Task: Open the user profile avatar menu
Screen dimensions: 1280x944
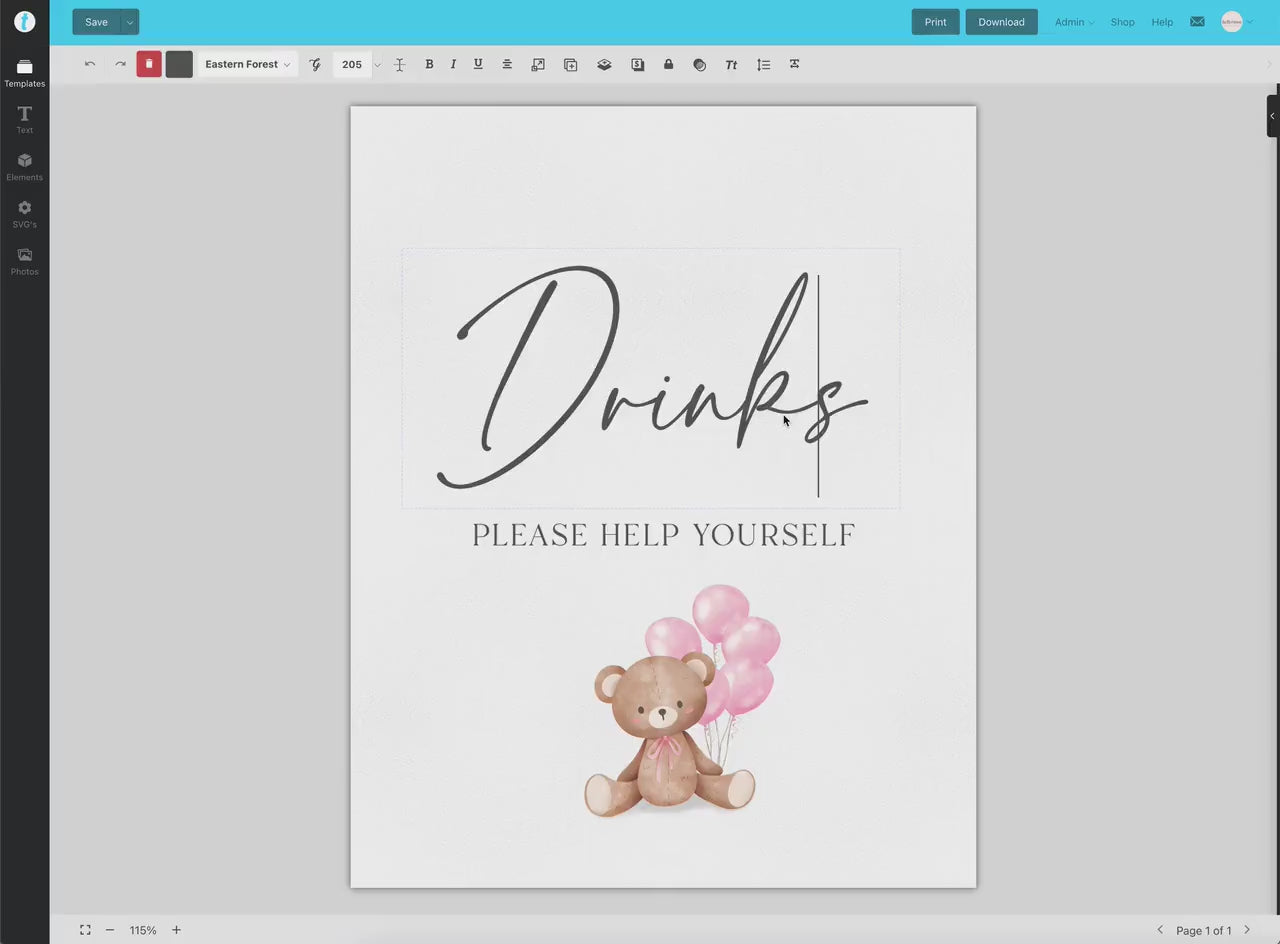Action: coord(1236,22)
